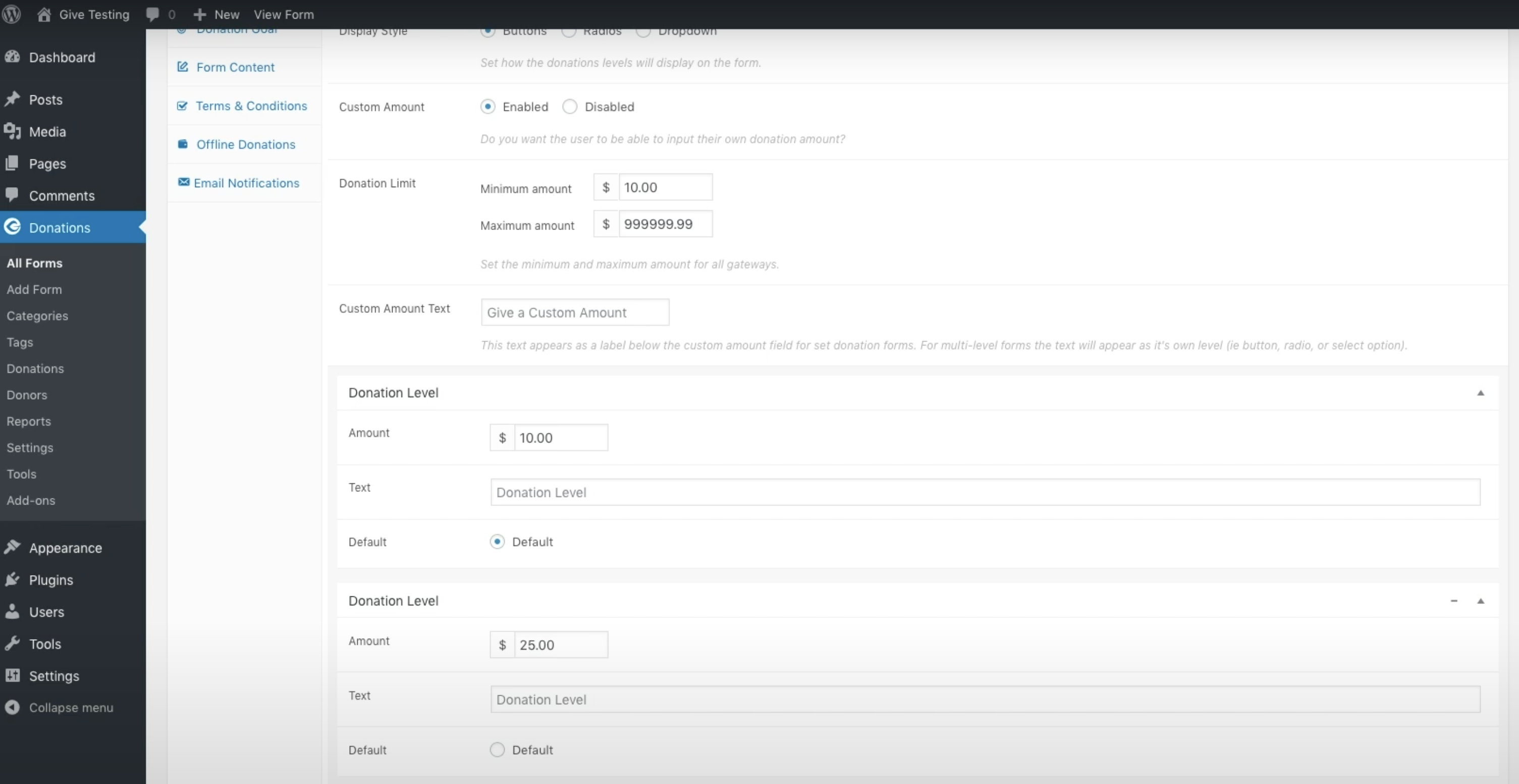
Task: Open Add Form in Donations submenu
Action: [x=34, y=290]
